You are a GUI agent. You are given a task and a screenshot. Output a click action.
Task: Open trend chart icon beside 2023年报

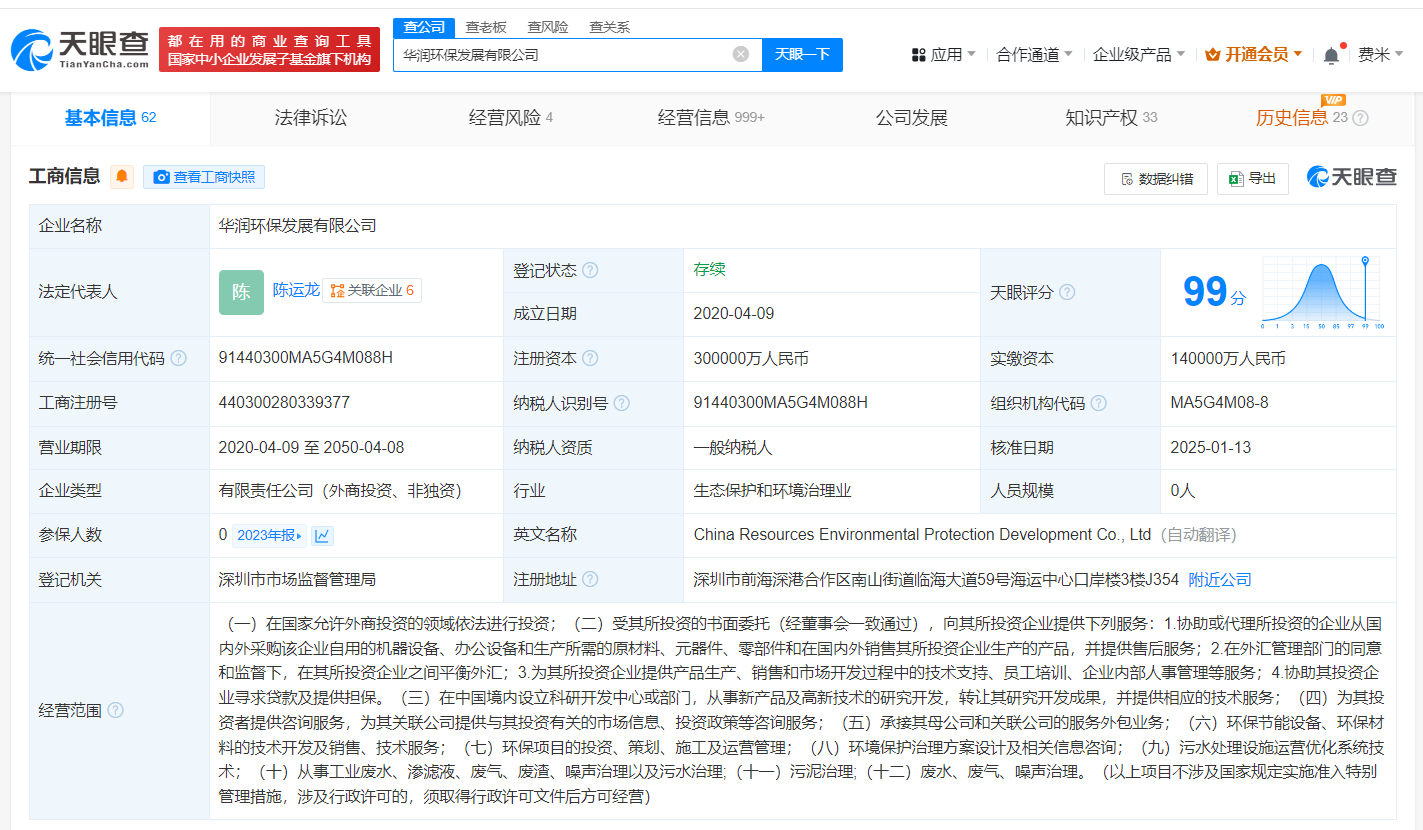coord(322,536)
